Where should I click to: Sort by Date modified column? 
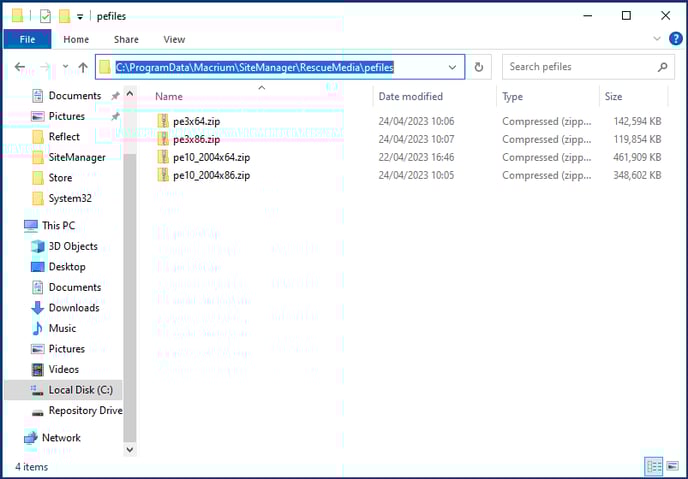(410, 97)
